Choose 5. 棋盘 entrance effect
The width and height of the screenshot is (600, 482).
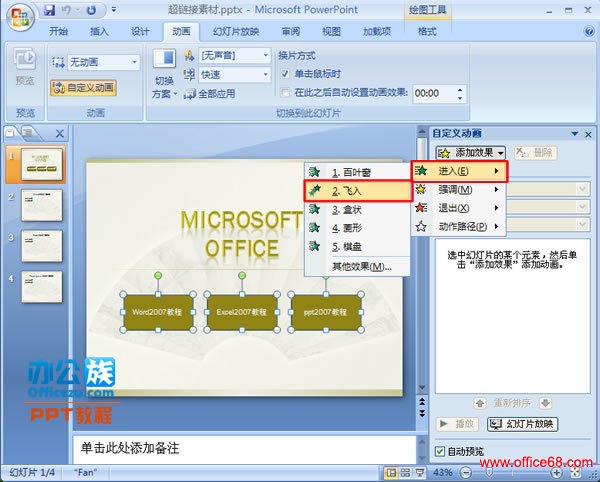coord(357,247)
